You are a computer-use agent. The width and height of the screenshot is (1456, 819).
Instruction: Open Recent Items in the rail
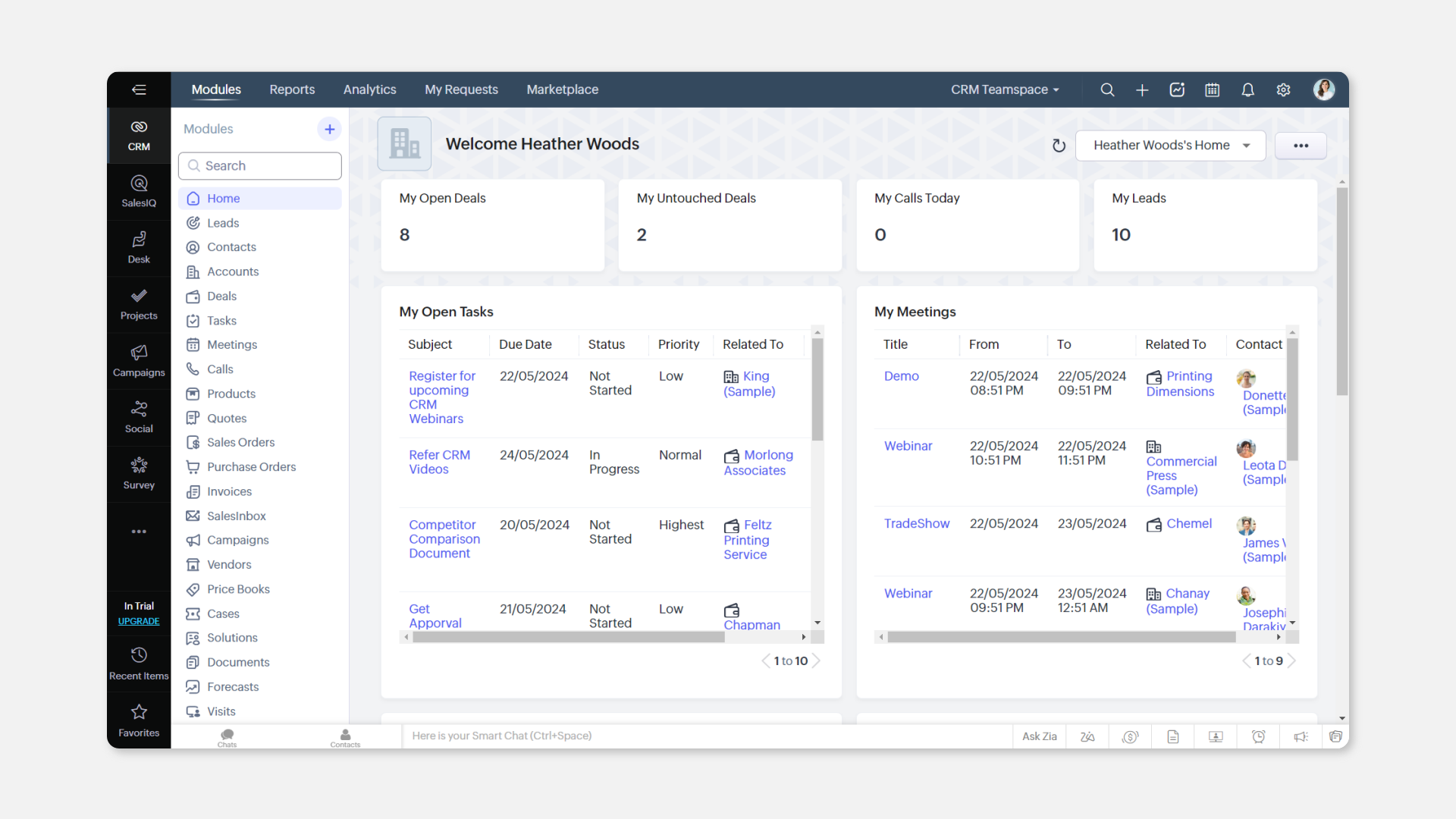point(139,664)
